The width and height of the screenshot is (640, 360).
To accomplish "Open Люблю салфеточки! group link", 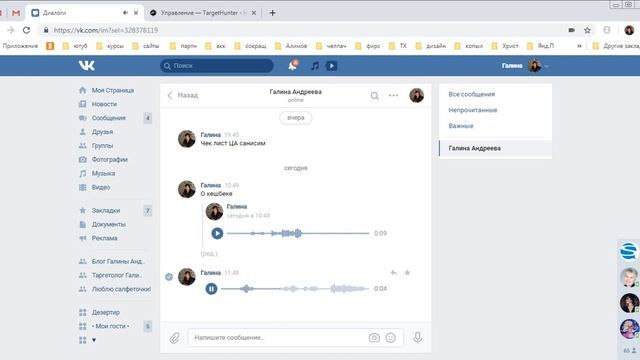I will pyautogui.click(x=121, y=289).
